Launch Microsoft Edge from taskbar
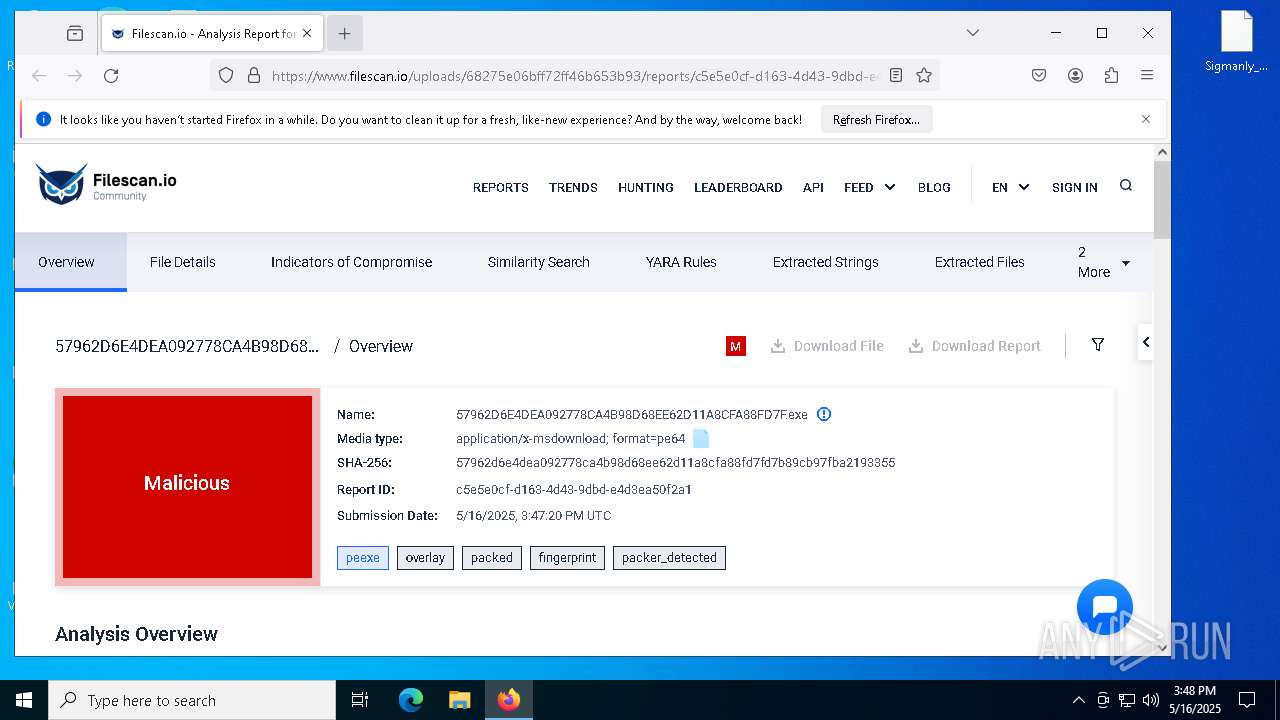 (411, 700)
